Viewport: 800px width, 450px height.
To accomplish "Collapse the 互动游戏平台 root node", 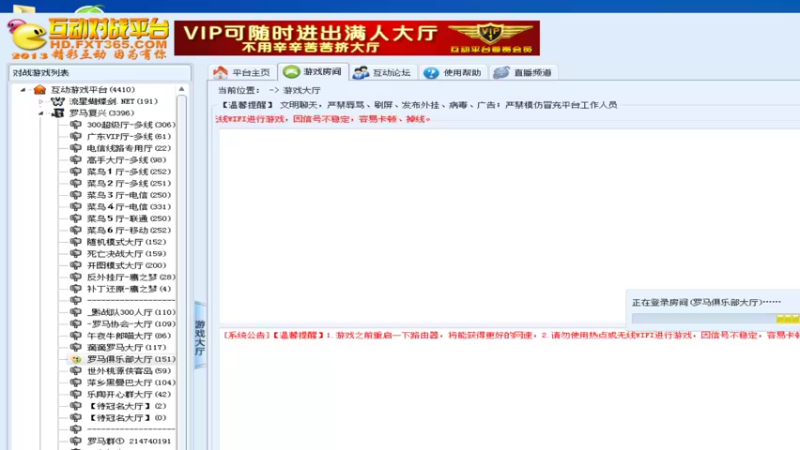I will click(23, 90).
